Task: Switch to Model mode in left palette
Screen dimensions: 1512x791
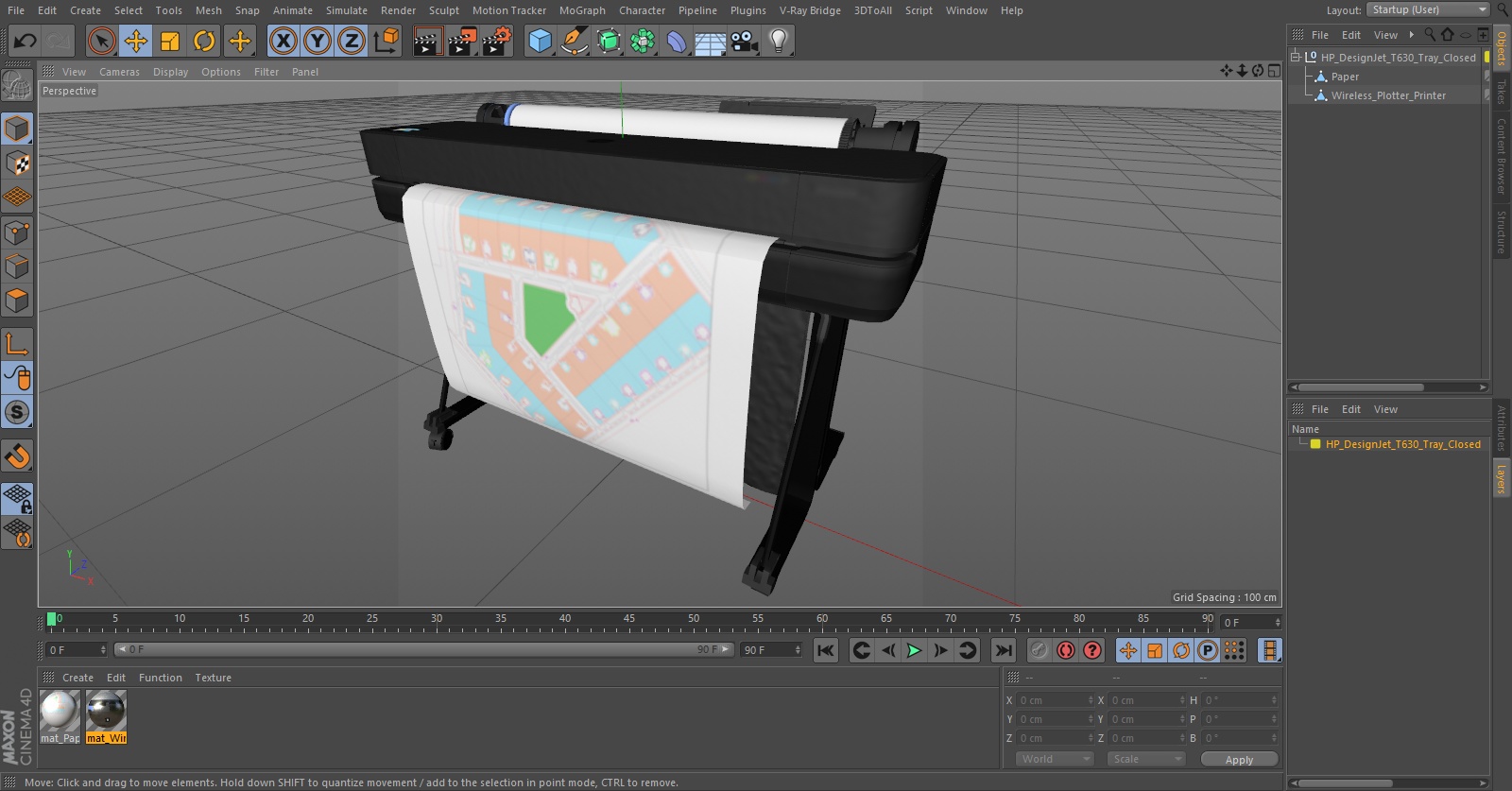Action: tap(17, 128)
